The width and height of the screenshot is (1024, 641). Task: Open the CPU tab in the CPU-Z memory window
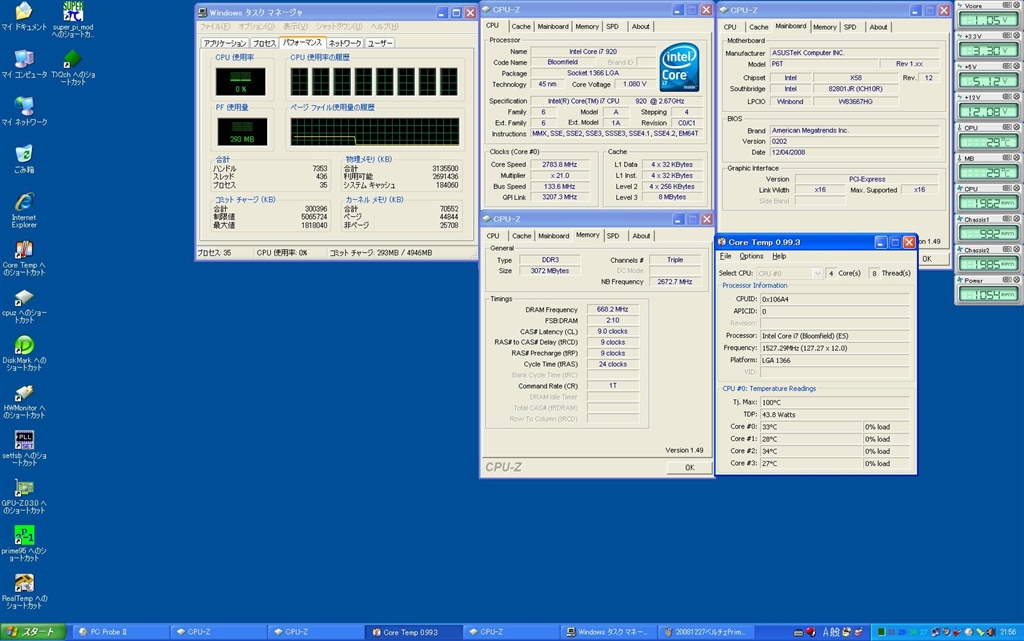[x=493, y=236]
